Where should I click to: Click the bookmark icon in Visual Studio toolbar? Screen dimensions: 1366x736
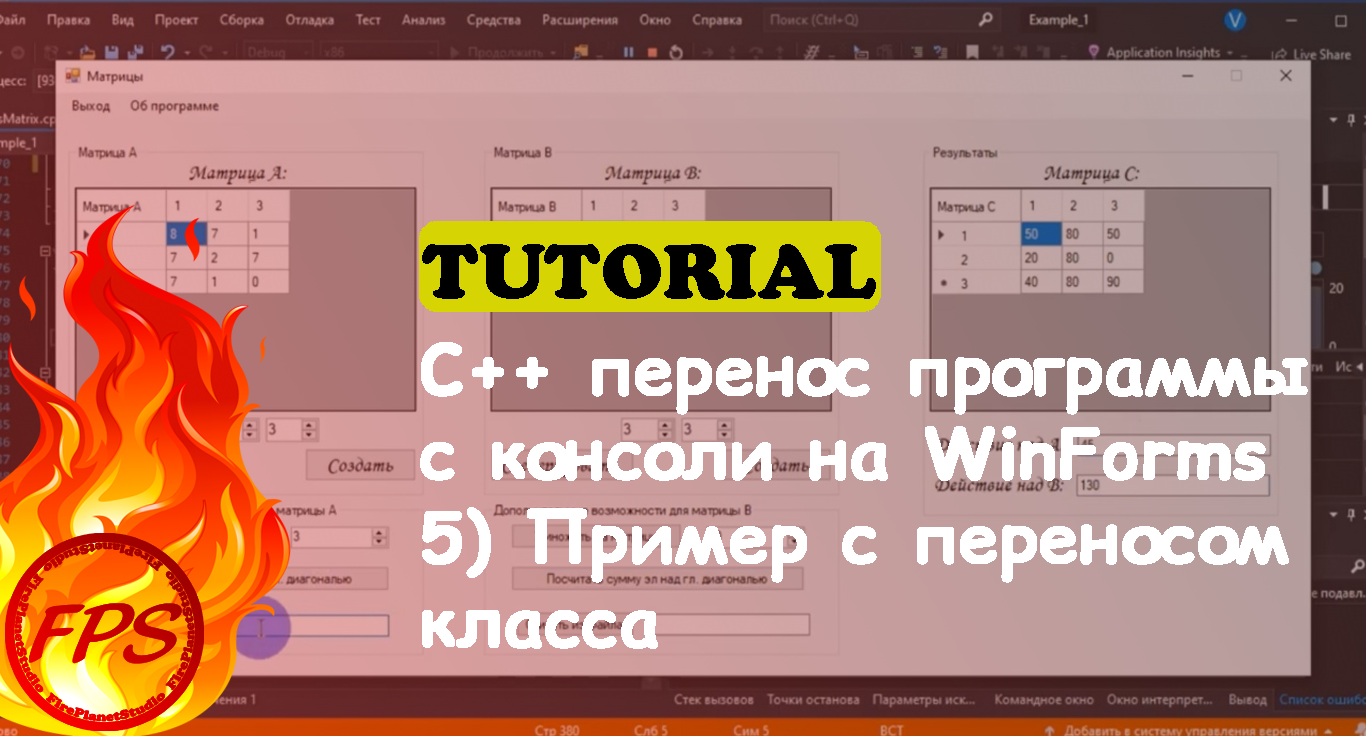970,52
